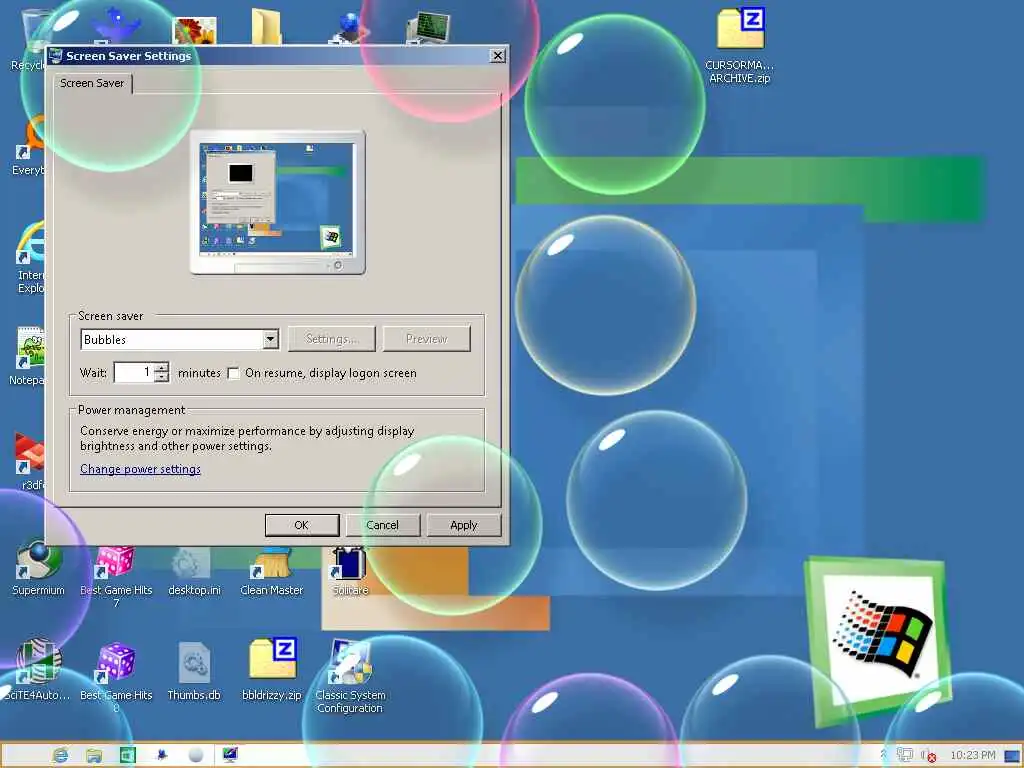Increase the Wait minutes spinner
The image size is (1024, 768).
[162, 368]
